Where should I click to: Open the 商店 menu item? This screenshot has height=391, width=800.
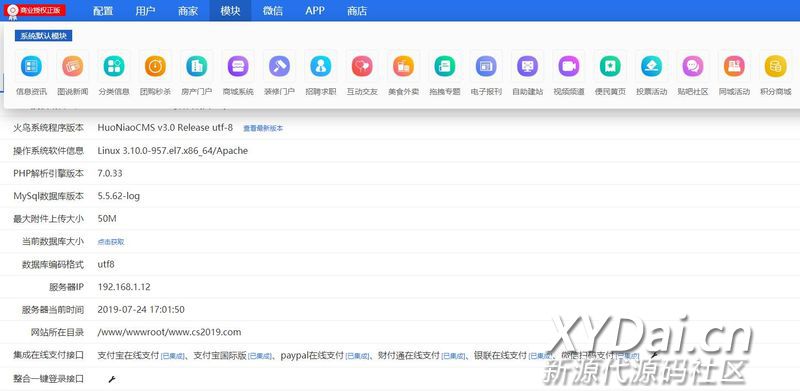tap(357, 11)
